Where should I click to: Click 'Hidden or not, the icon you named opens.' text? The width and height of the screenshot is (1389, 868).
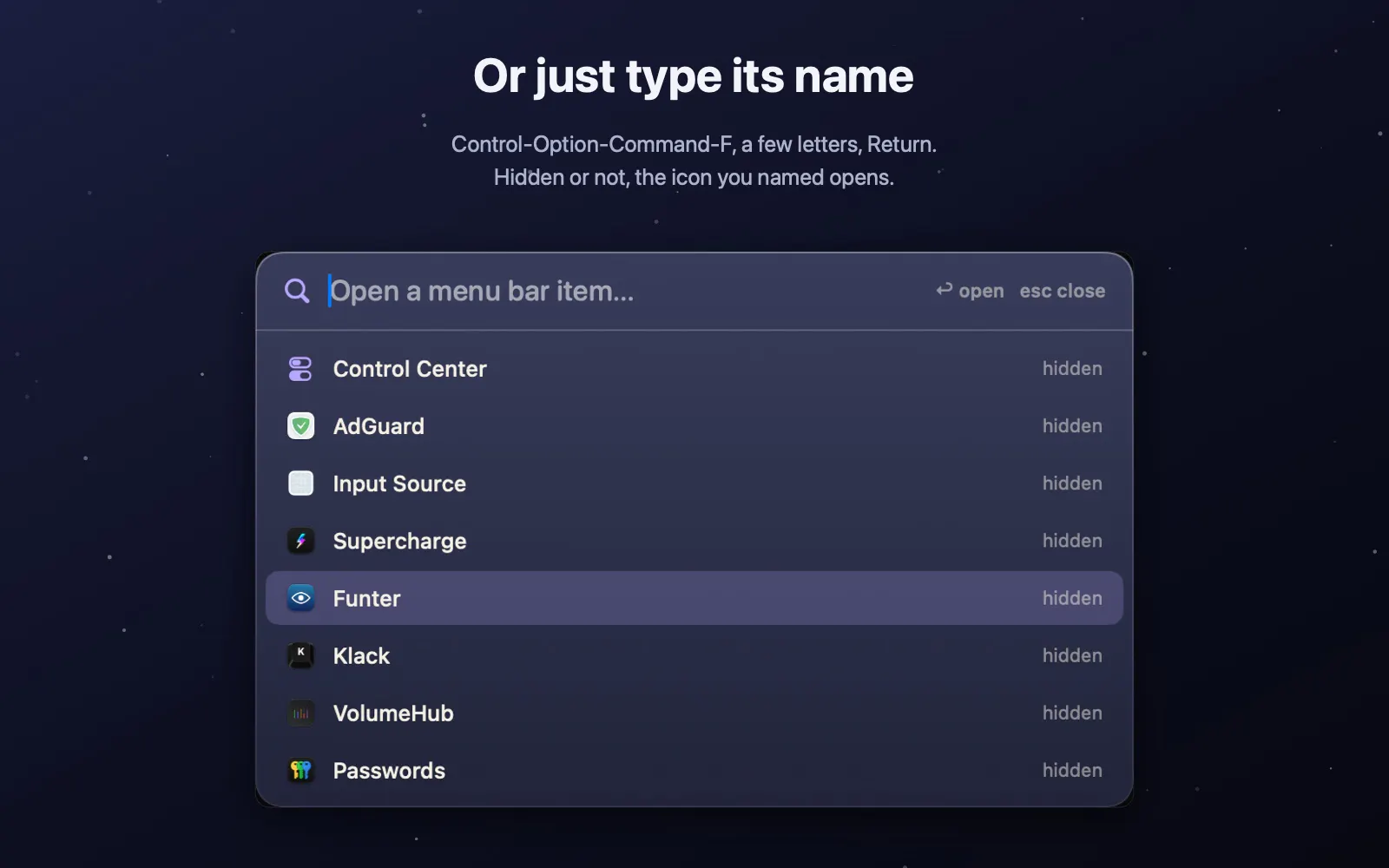694,177
